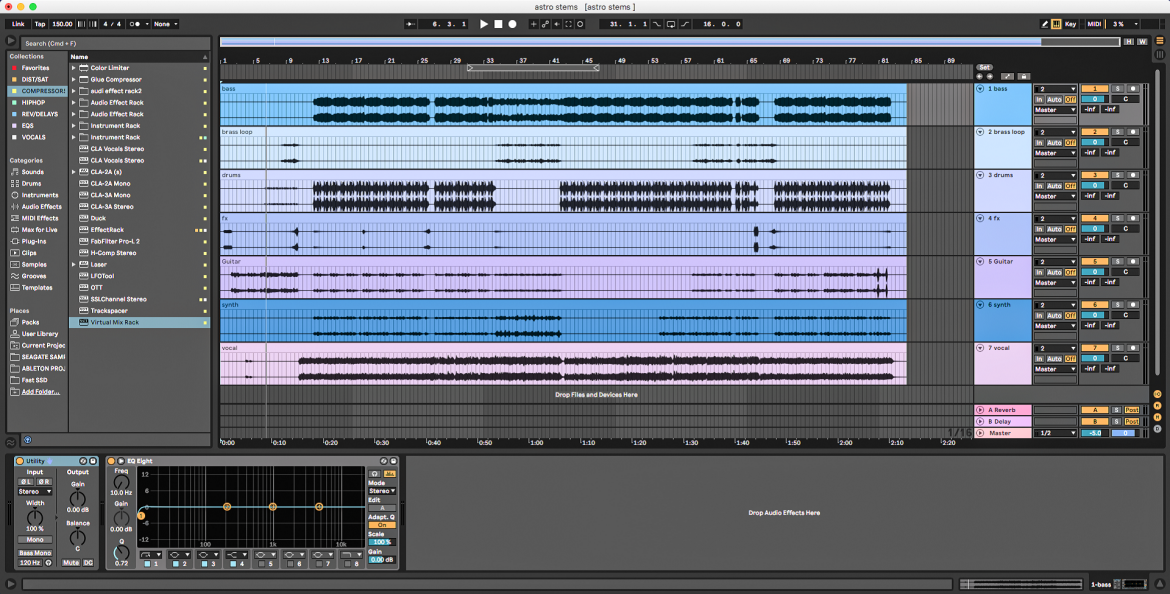
Task: Click the lock envelopes icon
Action: point(1024,76)
